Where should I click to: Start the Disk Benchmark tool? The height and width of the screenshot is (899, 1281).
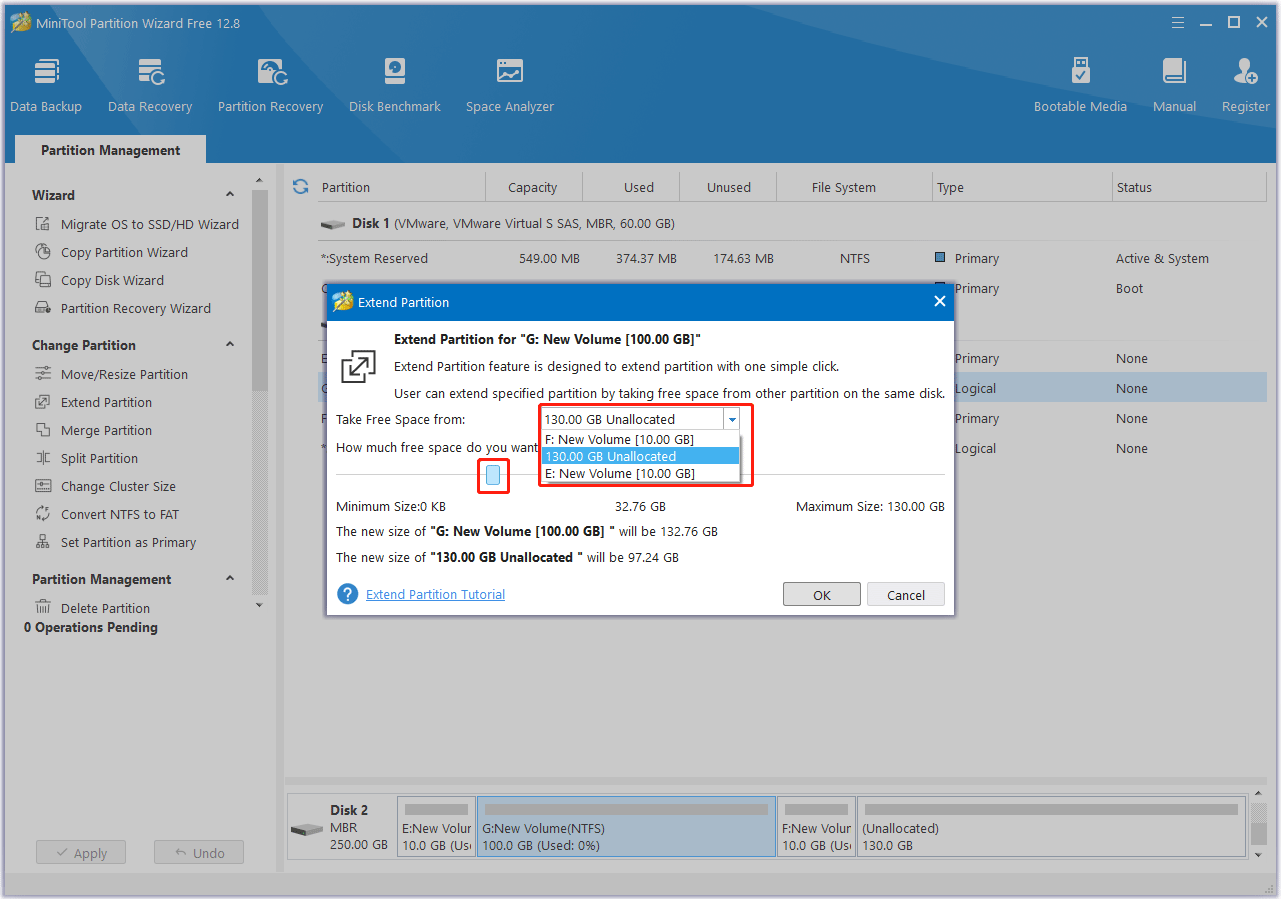point(395,85)
